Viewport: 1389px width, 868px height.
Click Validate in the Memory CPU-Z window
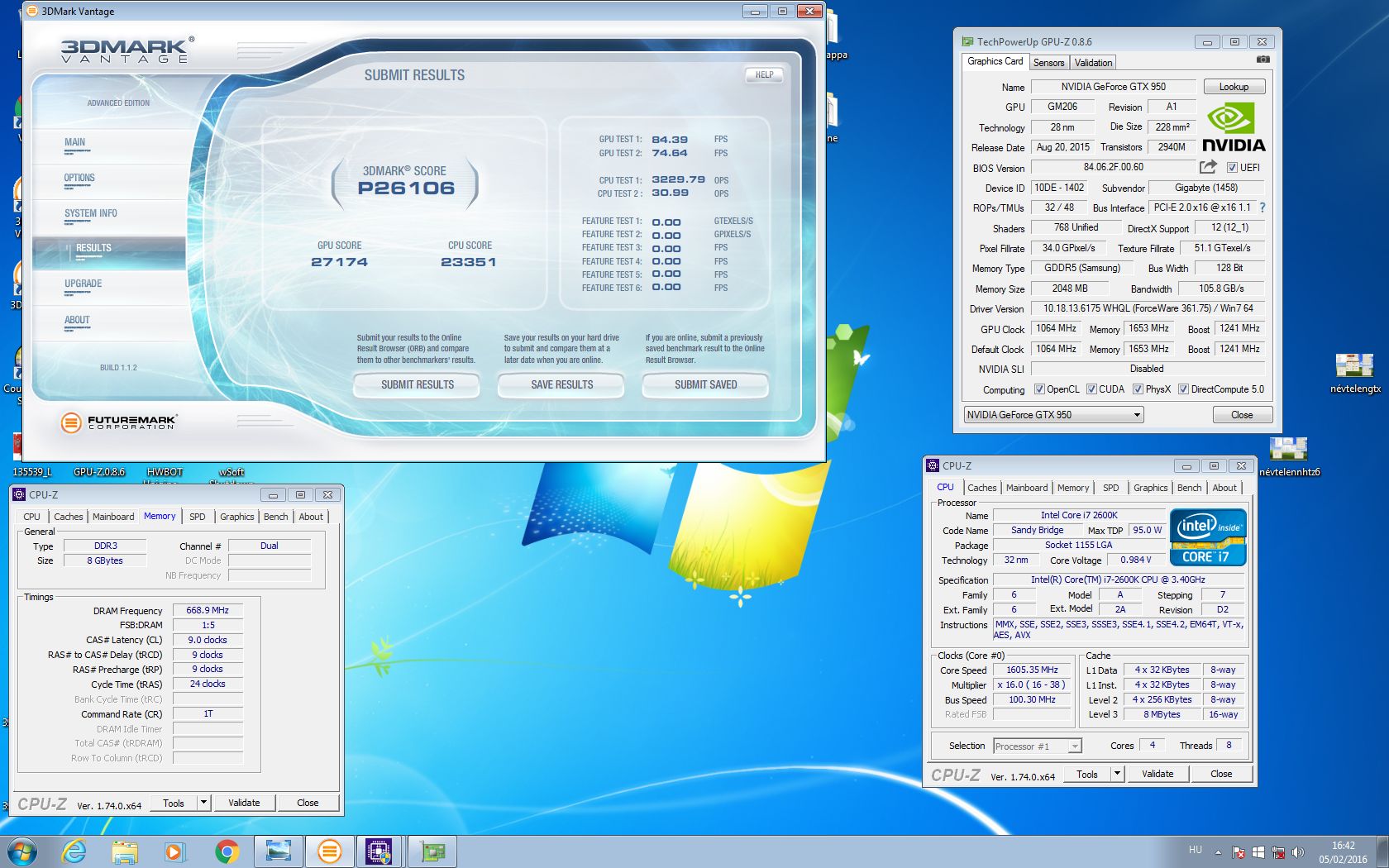(244, 803)
